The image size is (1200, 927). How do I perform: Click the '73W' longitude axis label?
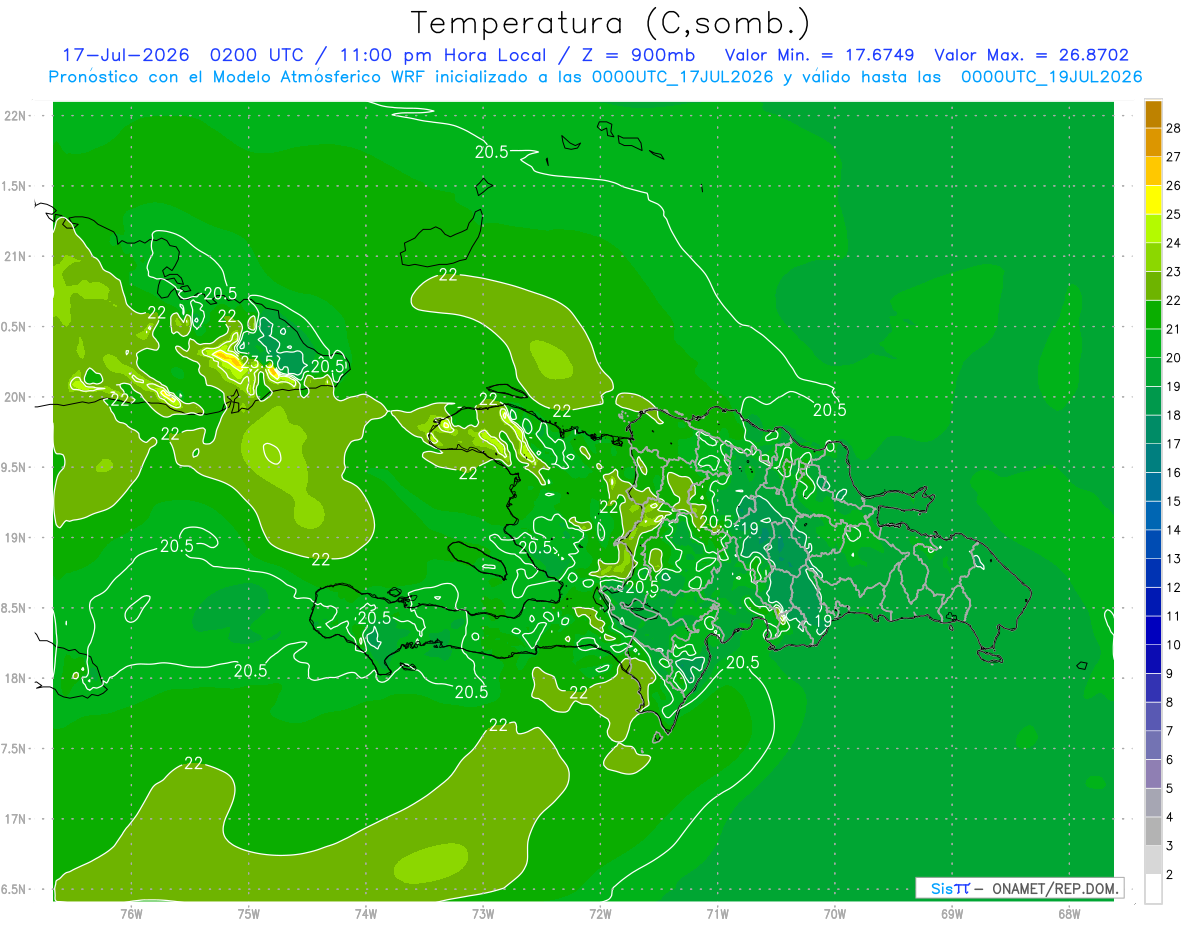tap(483, 912)
